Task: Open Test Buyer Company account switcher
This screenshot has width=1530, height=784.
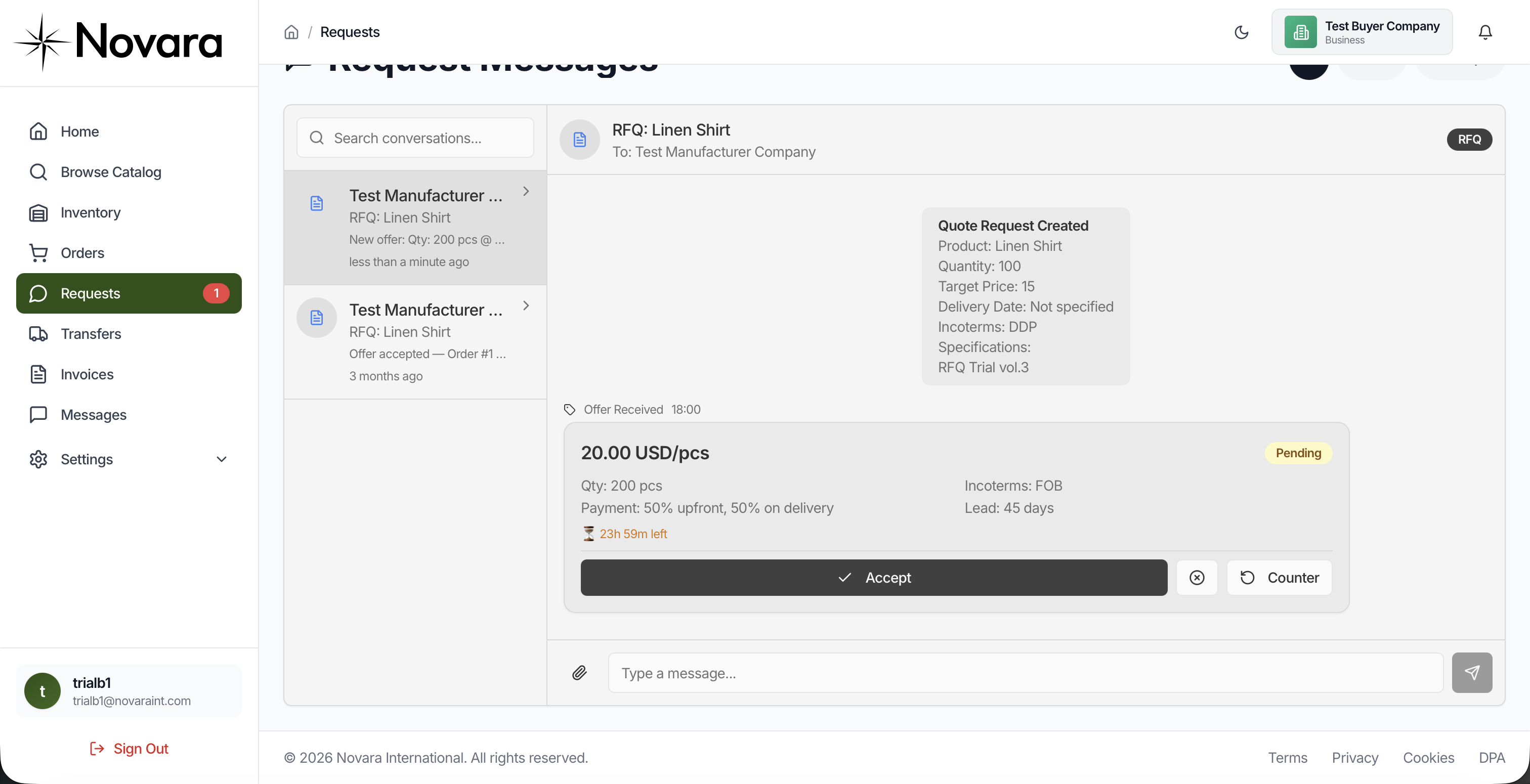Action: coord(1362,32)
